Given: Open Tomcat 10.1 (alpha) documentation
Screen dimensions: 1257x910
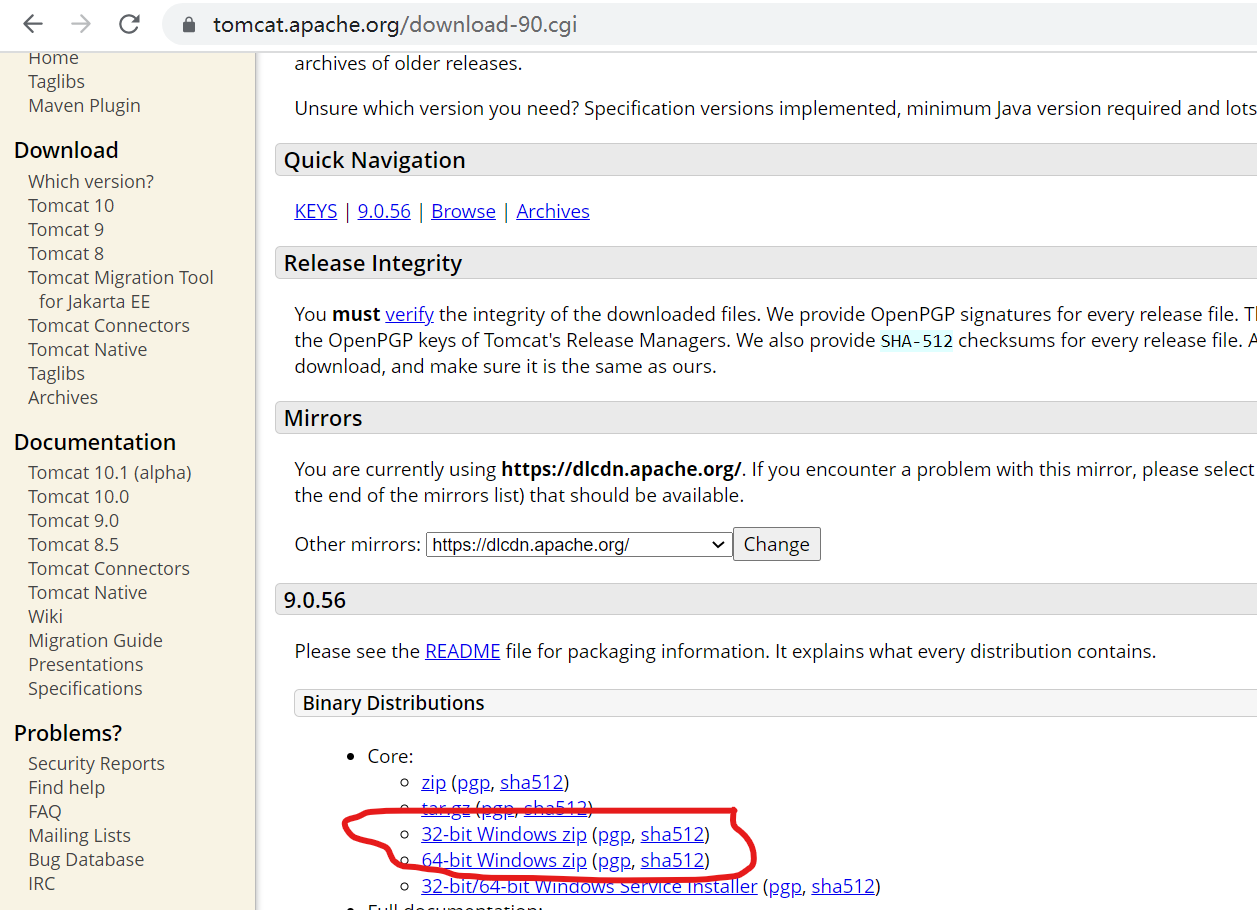Looking at the screenshot, I should [x=110, y=472].
